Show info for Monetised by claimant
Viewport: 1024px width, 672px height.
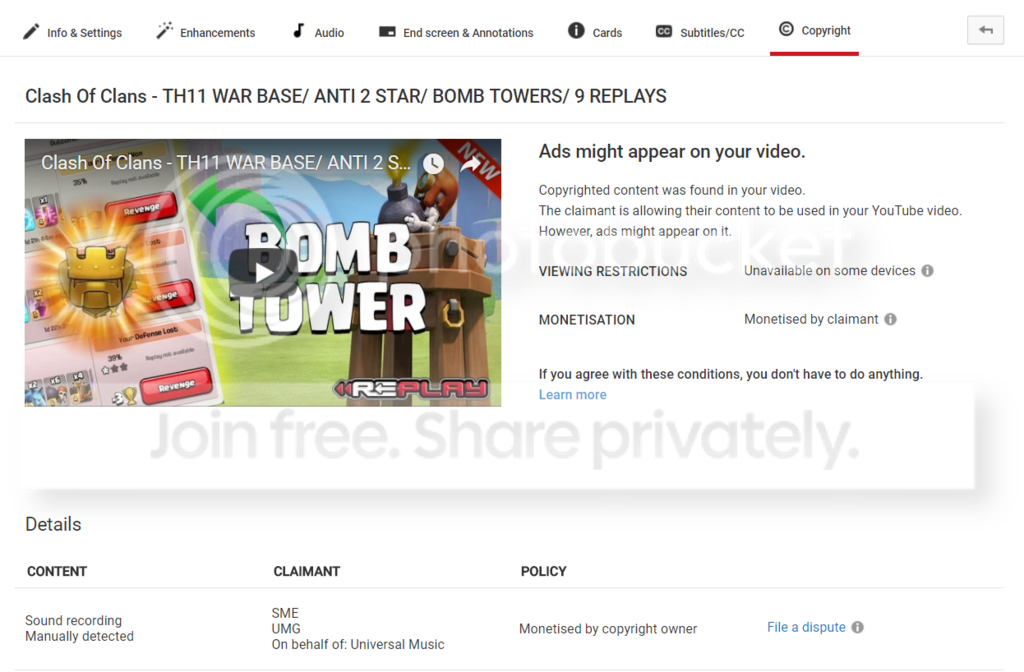pos(890,320)
